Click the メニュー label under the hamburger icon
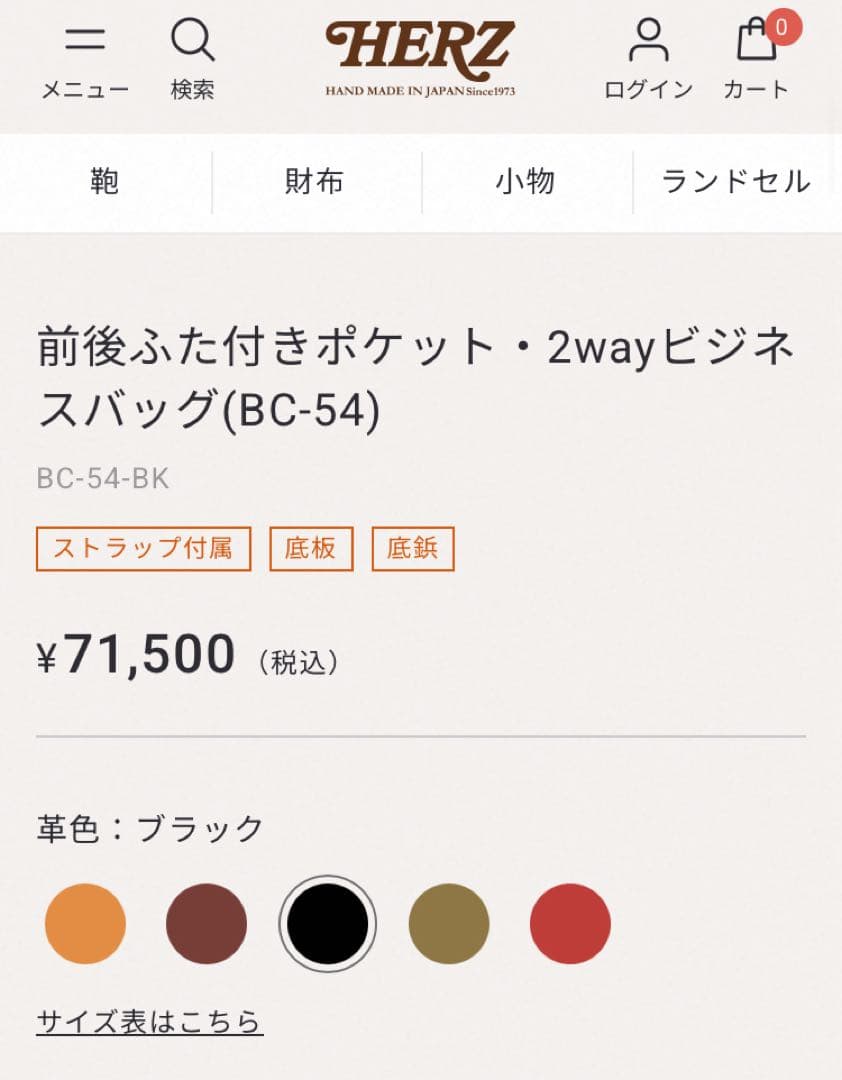The width and height of the screenshot is (842, 1080). pyautogui.click(x=86, y=88)
